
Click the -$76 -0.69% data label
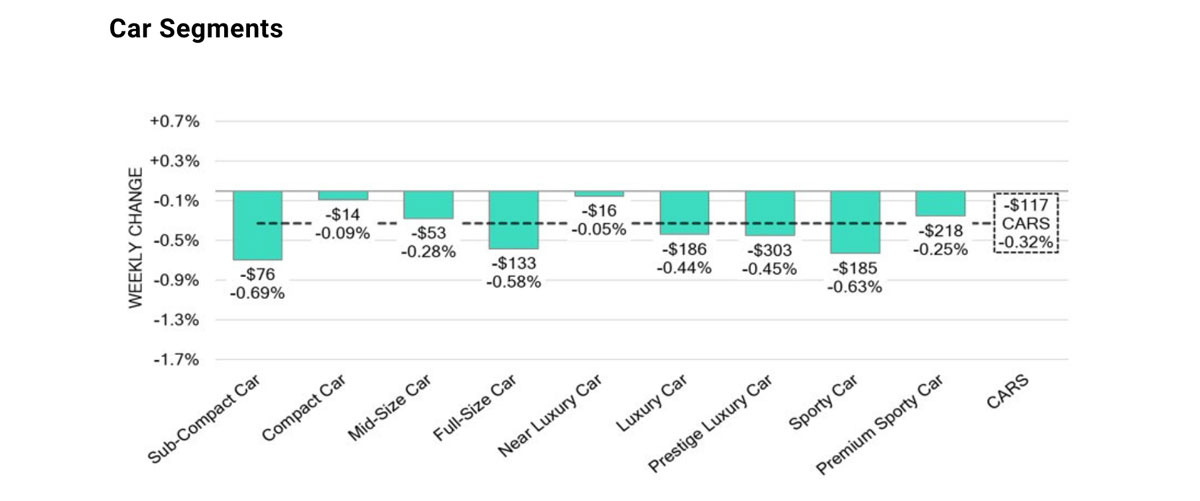257,284
